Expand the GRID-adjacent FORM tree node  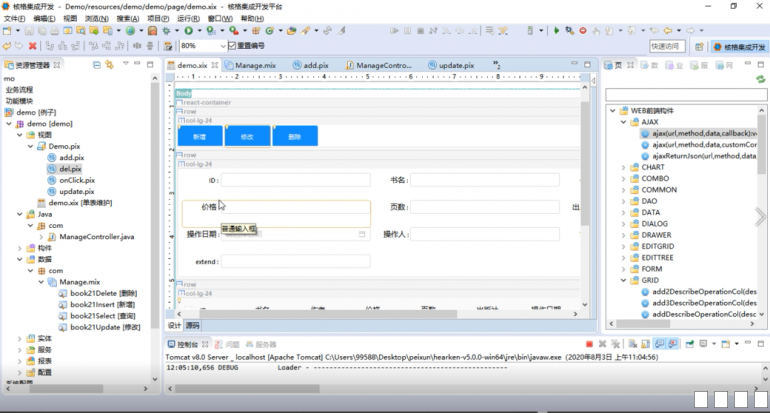pyautogui.click(x=621, y=269)
